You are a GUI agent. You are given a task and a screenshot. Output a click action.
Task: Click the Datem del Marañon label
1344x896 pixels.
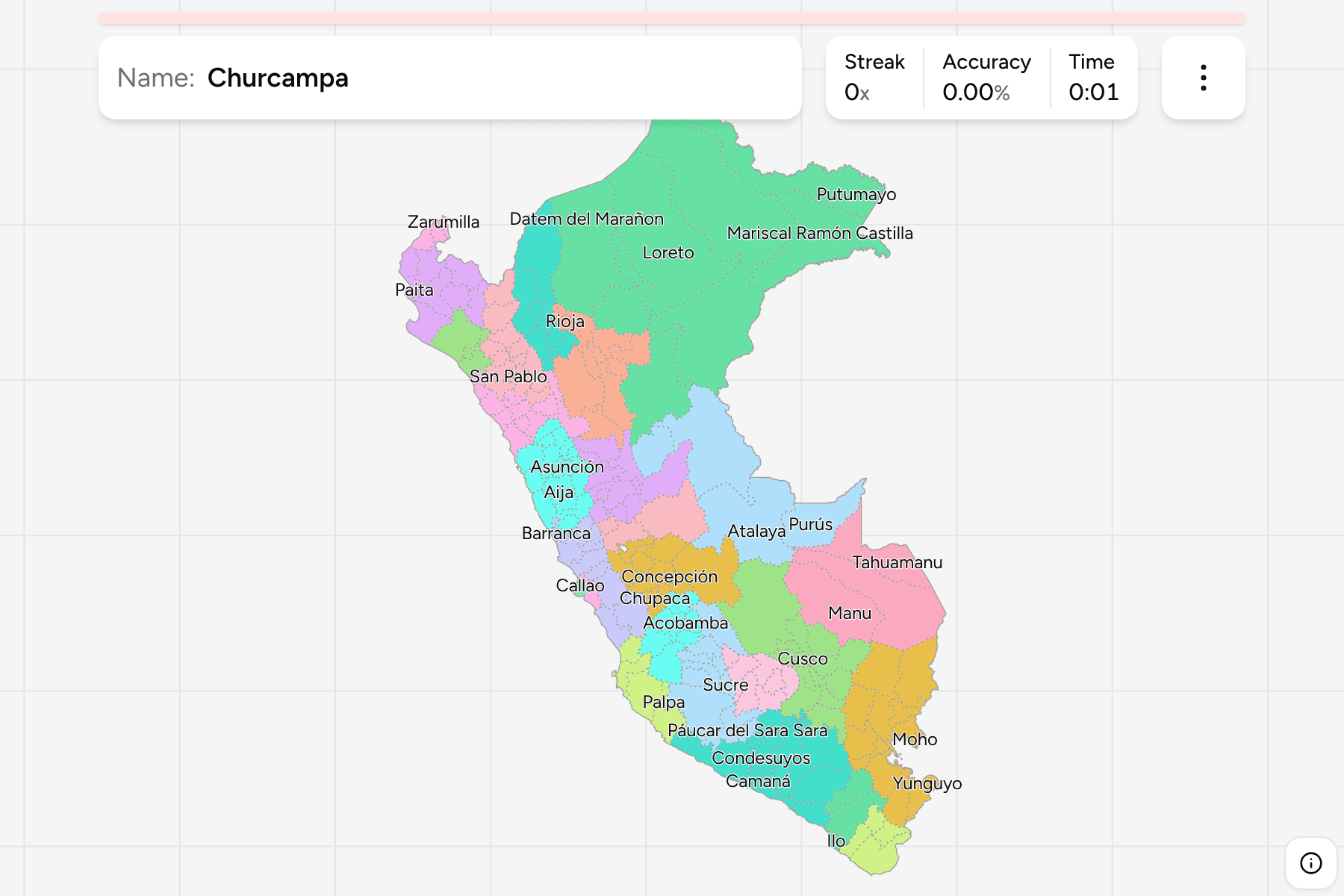click(x=587, y=219)
